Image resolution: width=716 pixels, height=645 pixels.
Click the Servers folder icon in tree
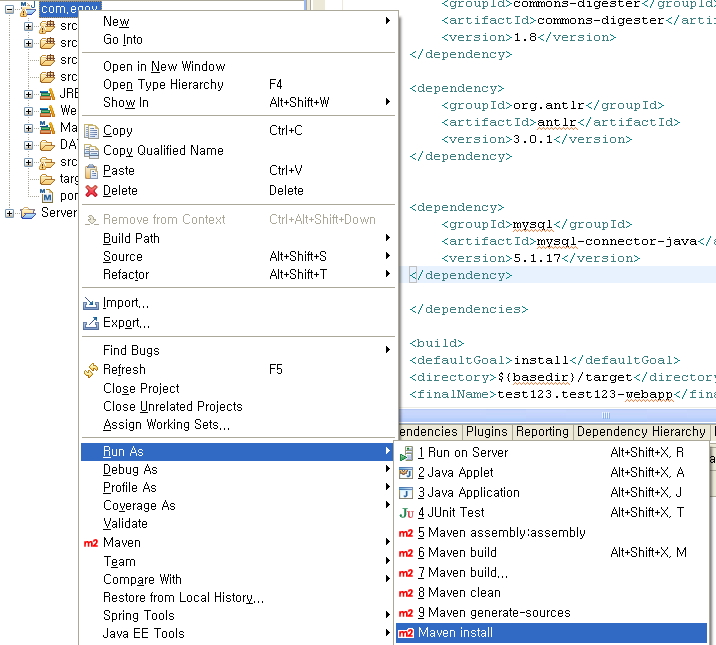28,213
